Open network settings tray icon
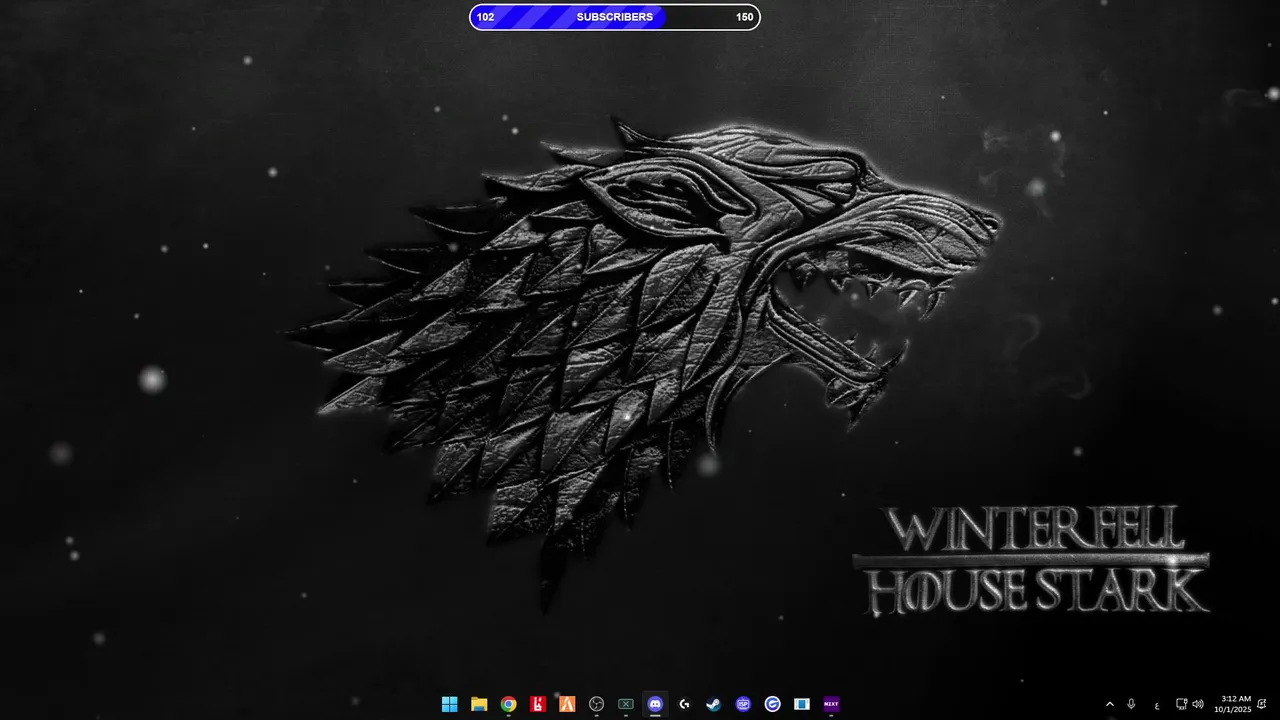Screen dimensions: 1280x720 1181,704
